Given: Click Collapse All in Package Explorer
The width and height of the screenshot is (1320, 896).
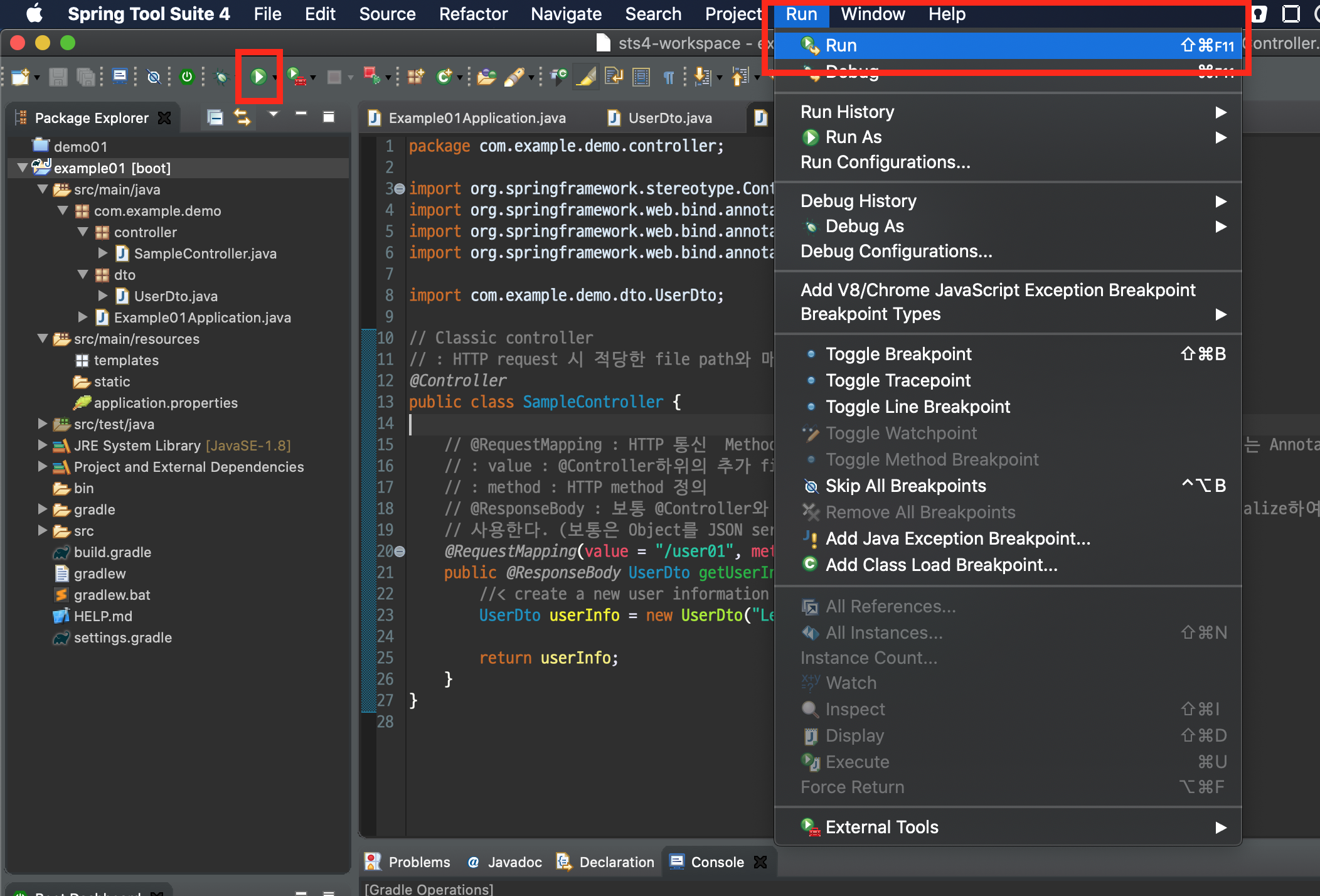Looking at the screenshot, I should (215, 117).
